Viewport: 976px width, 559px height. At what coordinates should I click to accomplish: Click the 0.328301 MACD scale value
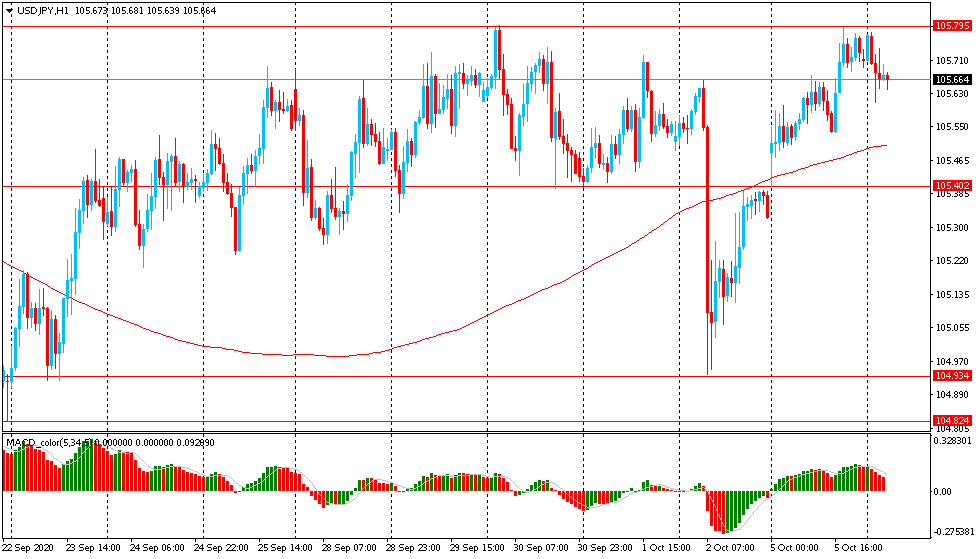pyautogui.click(x=953, y=440)
